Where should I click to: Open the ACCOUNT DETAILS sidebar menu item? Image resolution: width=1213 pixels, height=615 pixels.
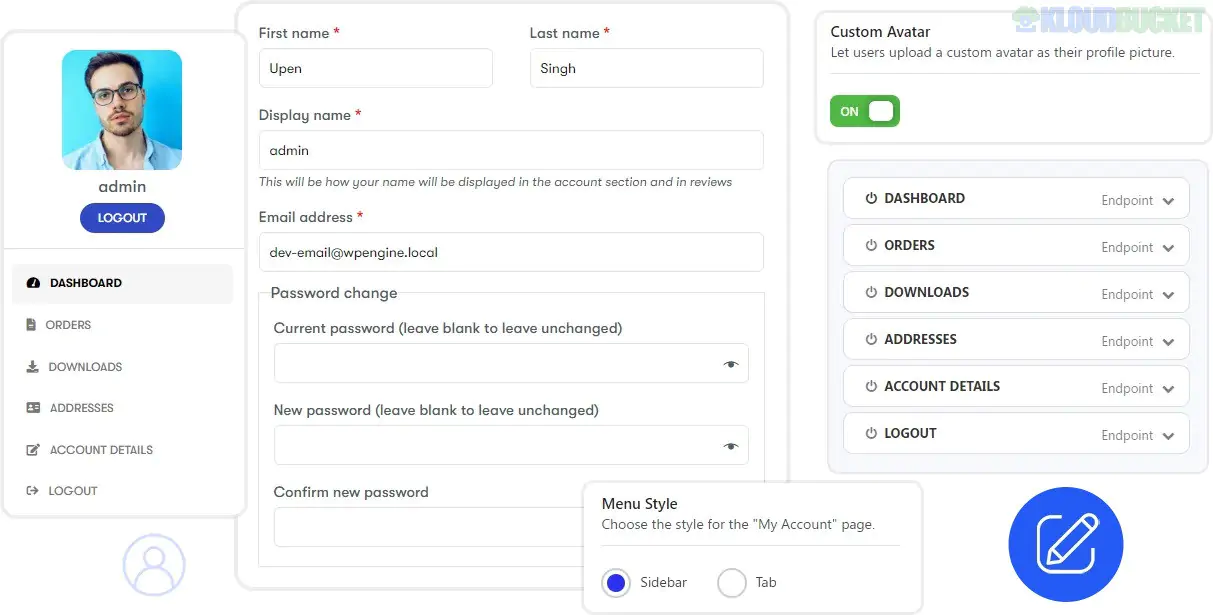pos(101,449)
